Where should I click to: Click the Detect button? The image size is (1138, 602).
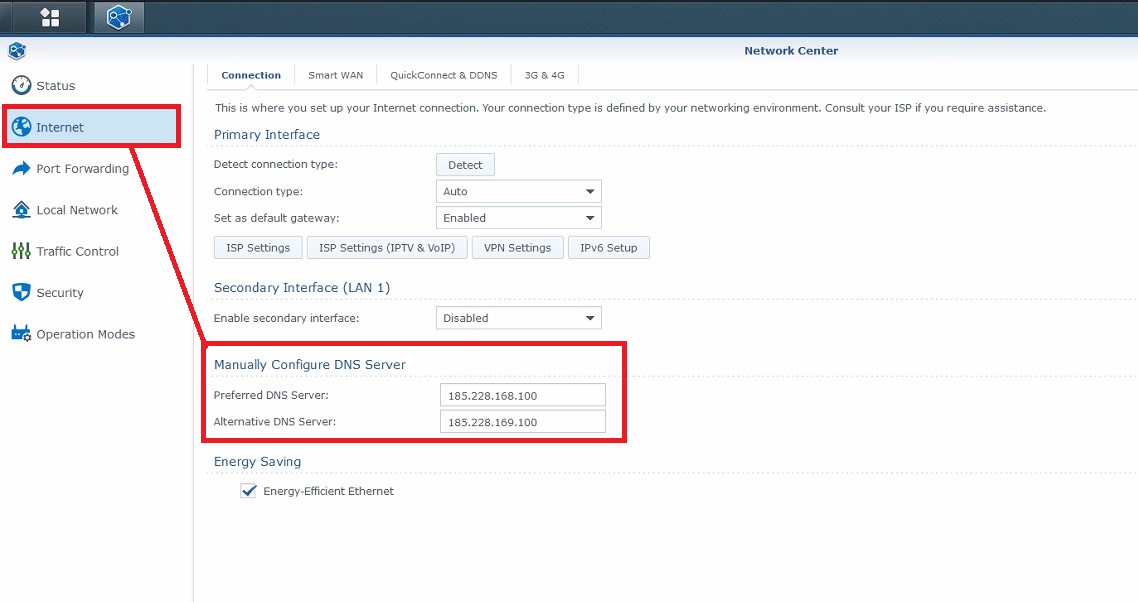coord(465,165)
